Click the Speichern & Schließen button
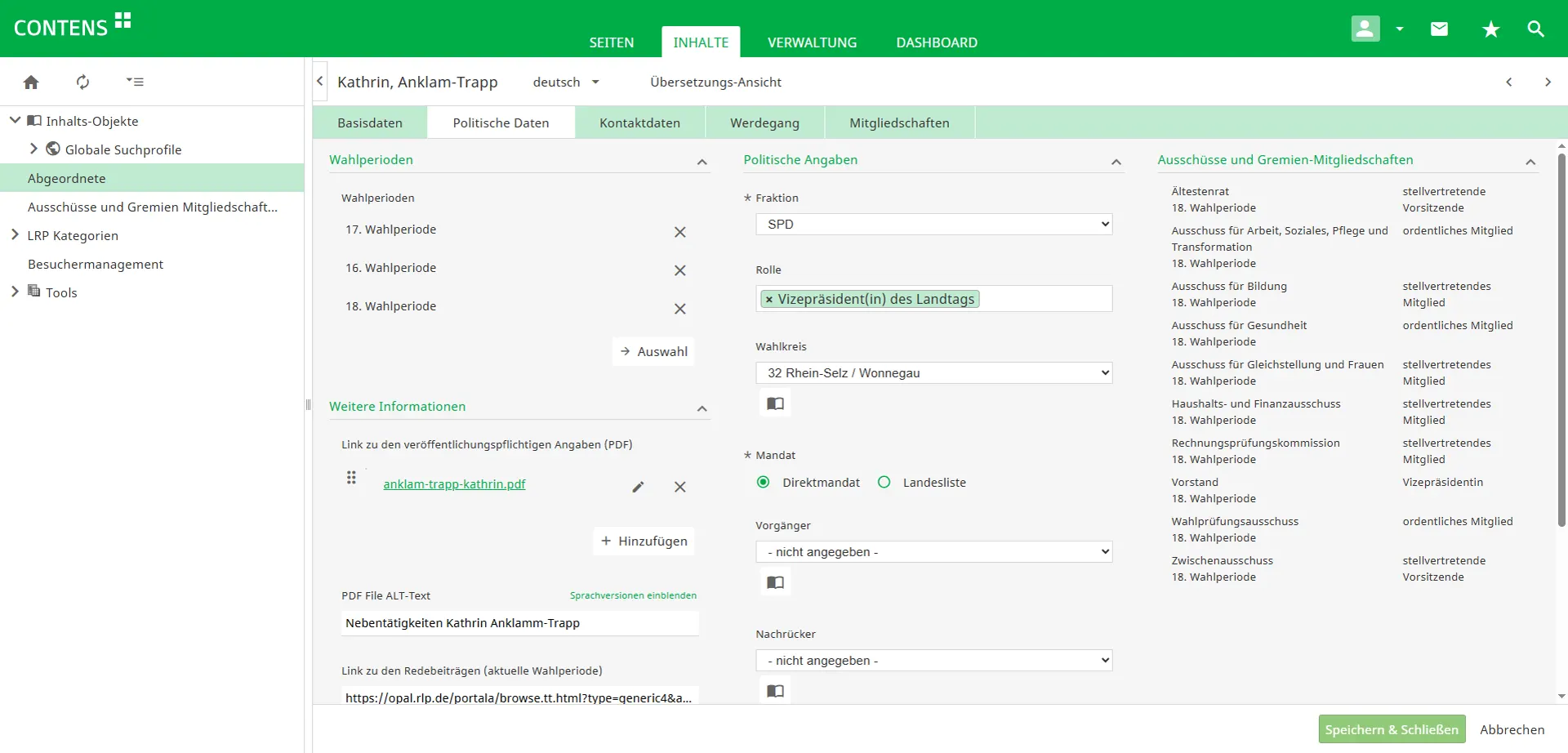 [1391, 729]
